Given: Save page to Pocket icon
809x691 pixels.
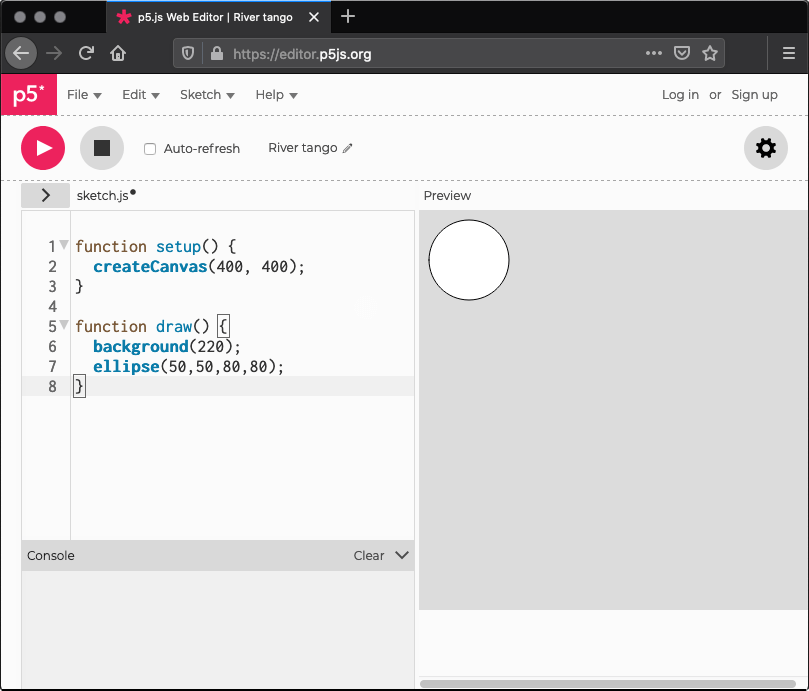Looking at the screenshot, I should point(682,53).
